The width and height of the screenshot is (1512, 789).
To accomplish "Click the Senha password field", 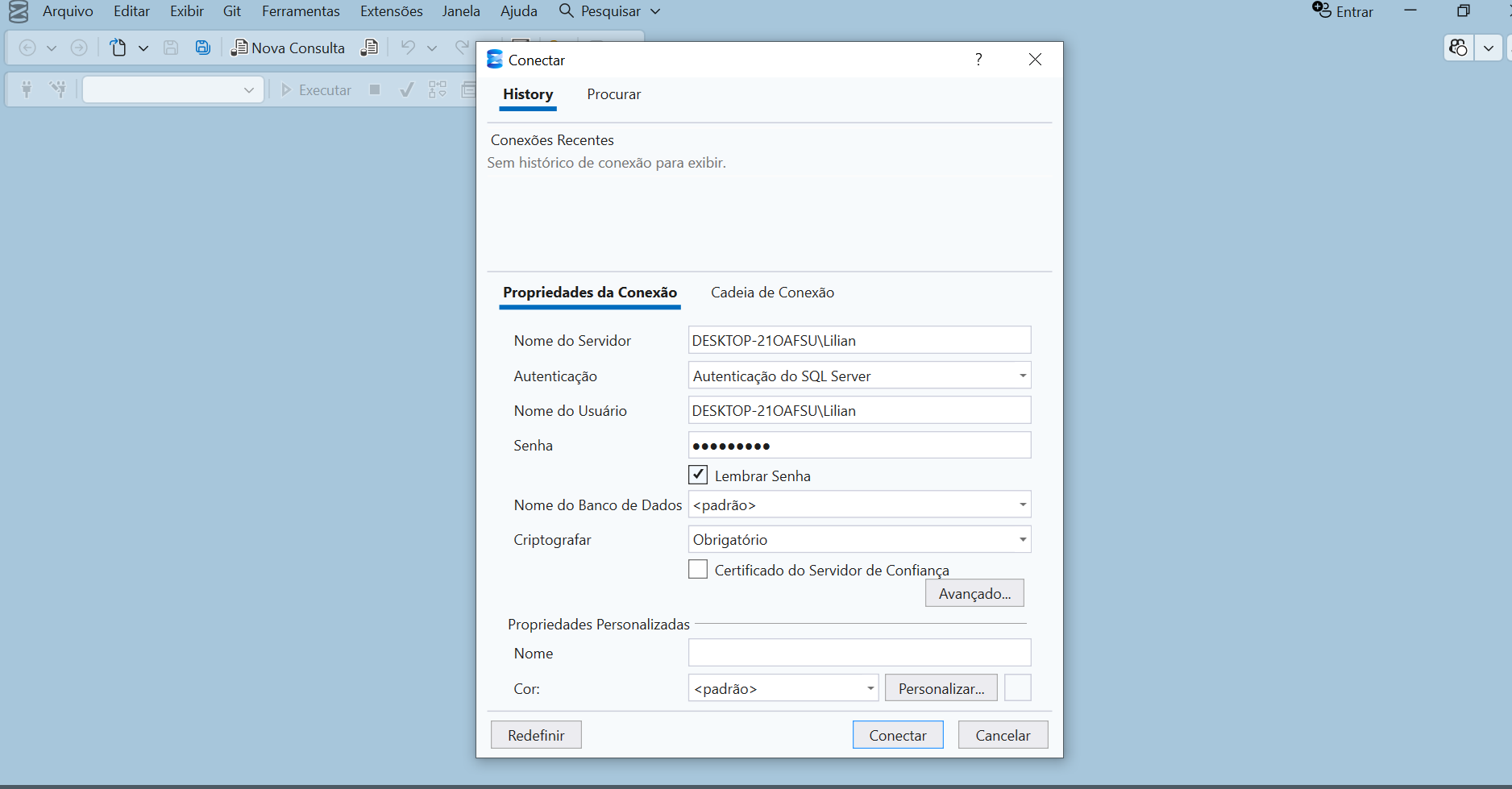I will (859, 445).
